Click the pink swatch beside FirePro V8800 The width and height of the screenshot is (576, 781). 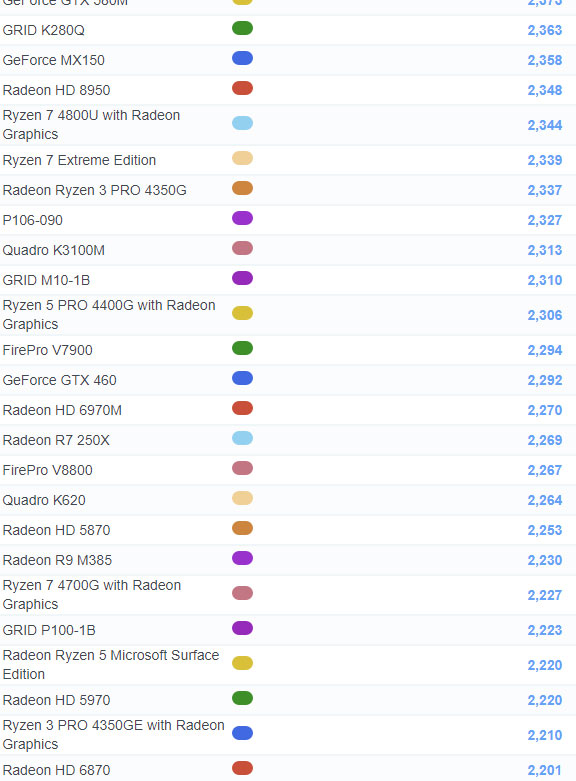[x=242, y=468]
